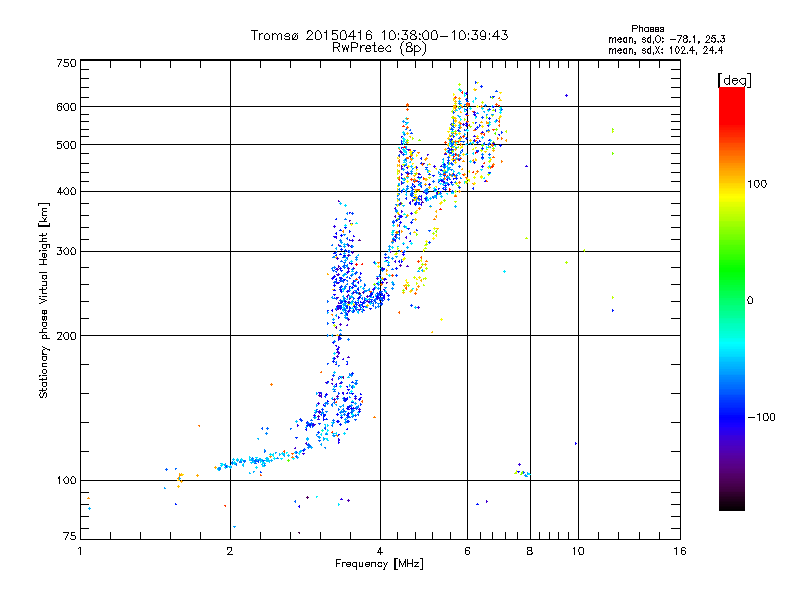800x600 pixels.
Task: Click the 'mean, sd,X: 102.4, 24.4' line
Action: click(x=665, y=51)
